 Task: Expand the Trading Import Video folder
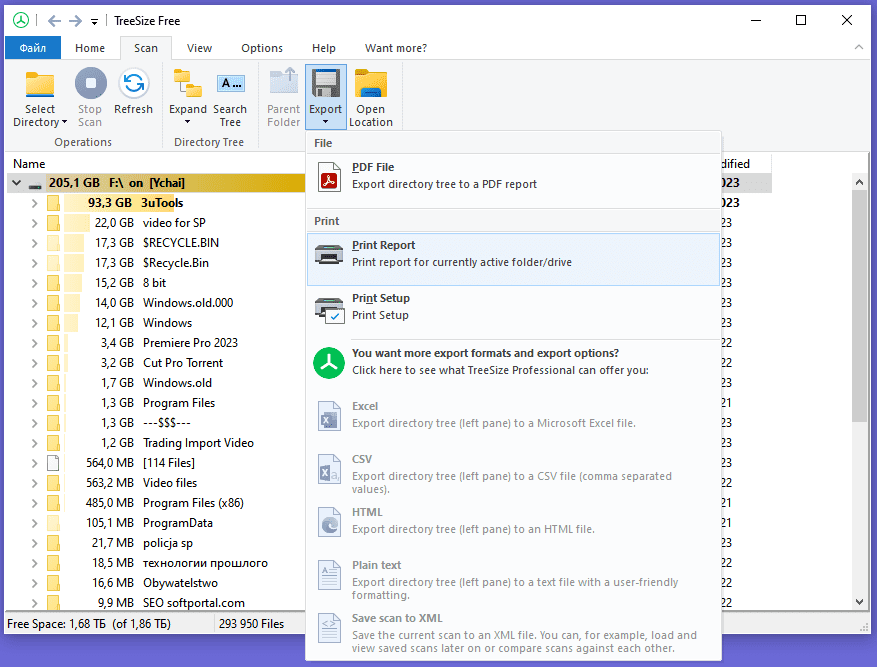tap(35, 443)
